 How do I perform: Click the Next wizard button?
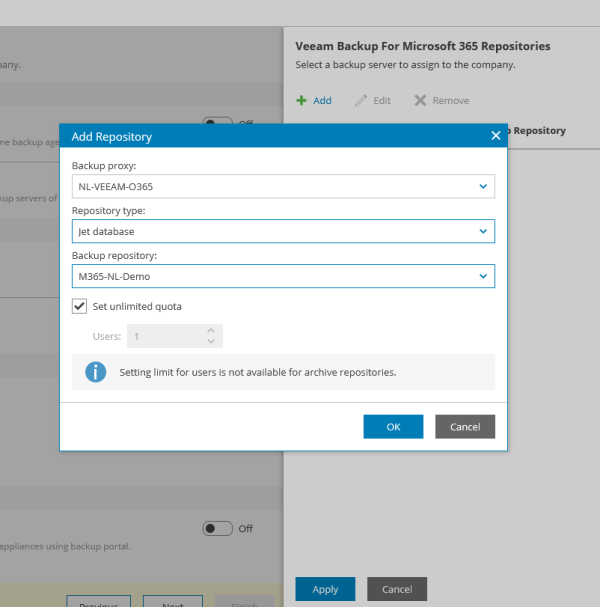pyautogui.click(x=173, y=601)
